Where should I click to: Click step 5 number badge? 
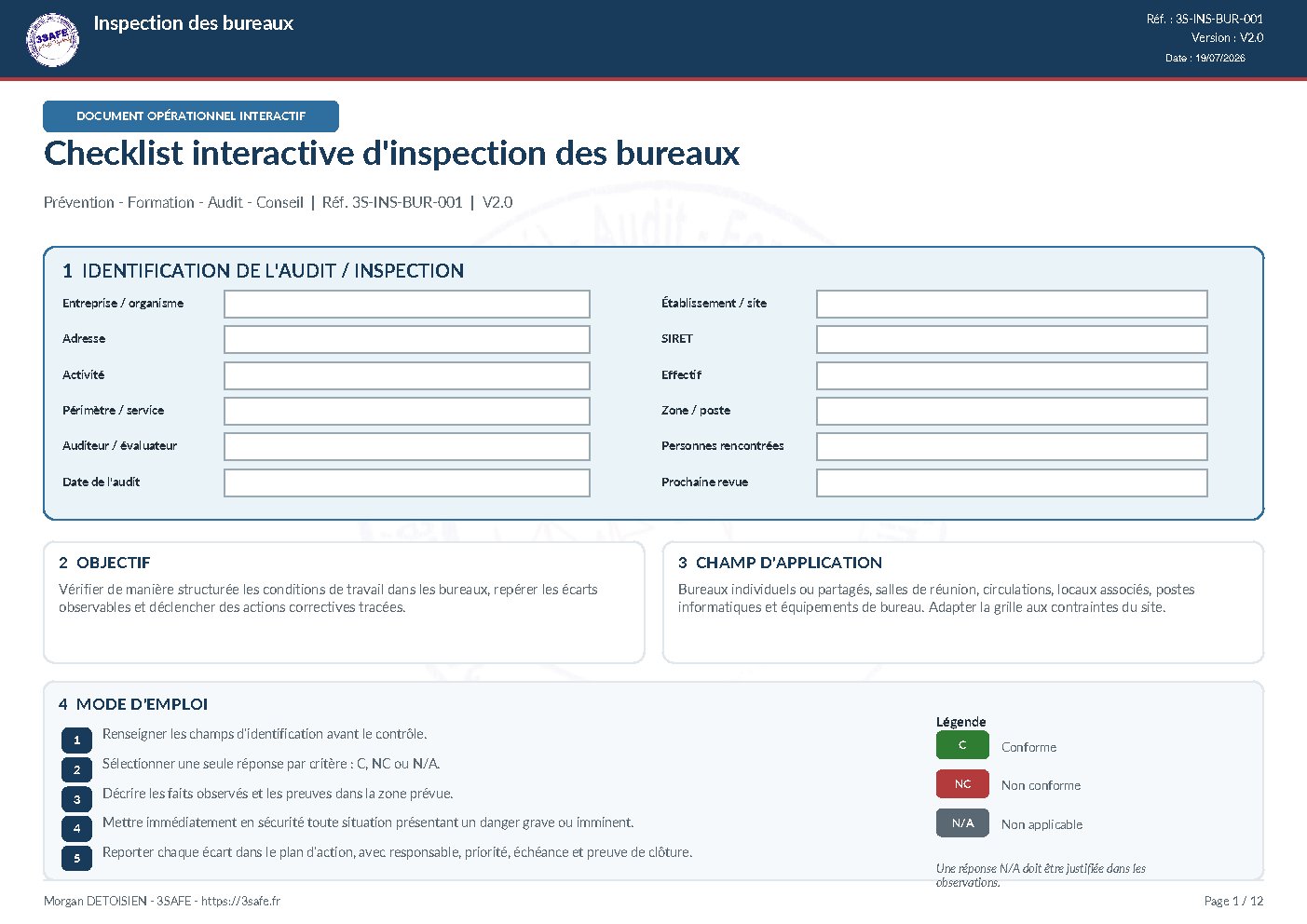76,859
